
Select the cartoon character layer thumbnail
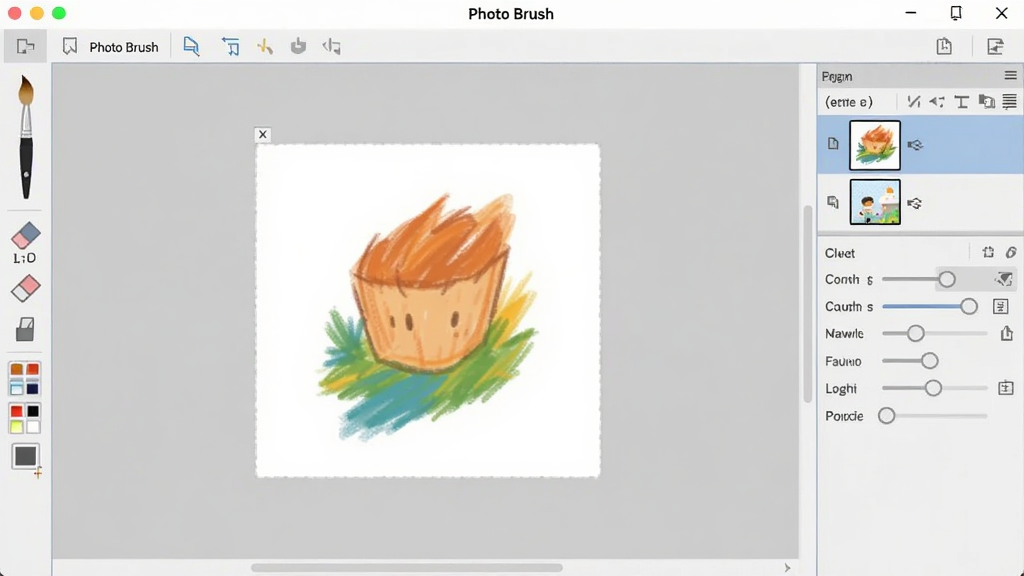875,202
